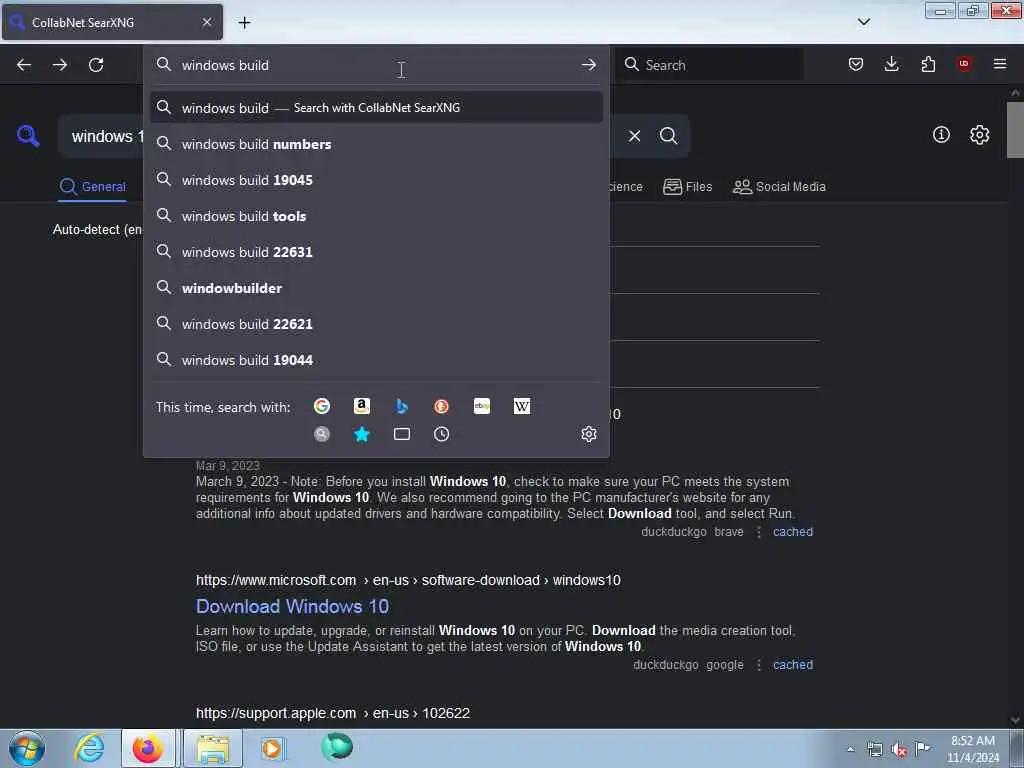Select the CollabNet SearXNG browser tab

coord(112,22)
